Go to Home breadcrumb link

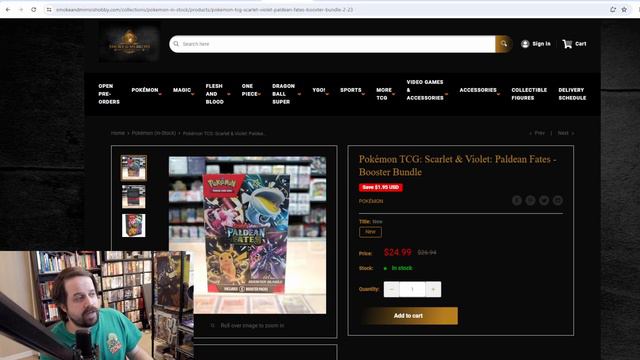click(x=118, y=133)
